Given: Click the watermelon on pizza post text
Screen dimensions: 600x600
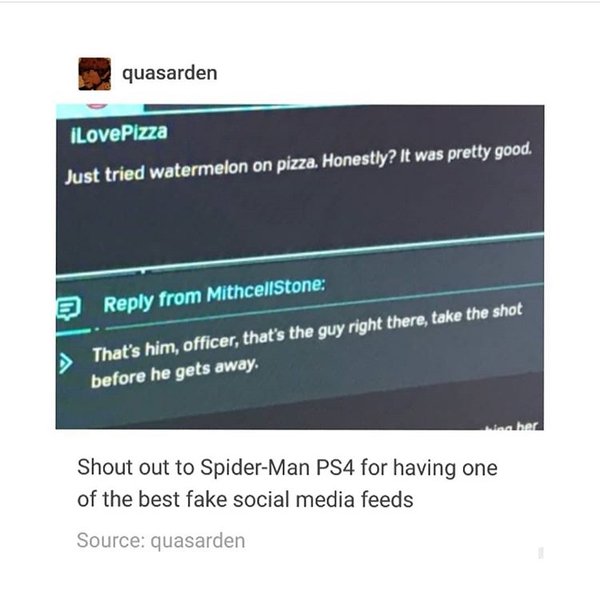Looking at the screenshot, I should pos(298,164).
